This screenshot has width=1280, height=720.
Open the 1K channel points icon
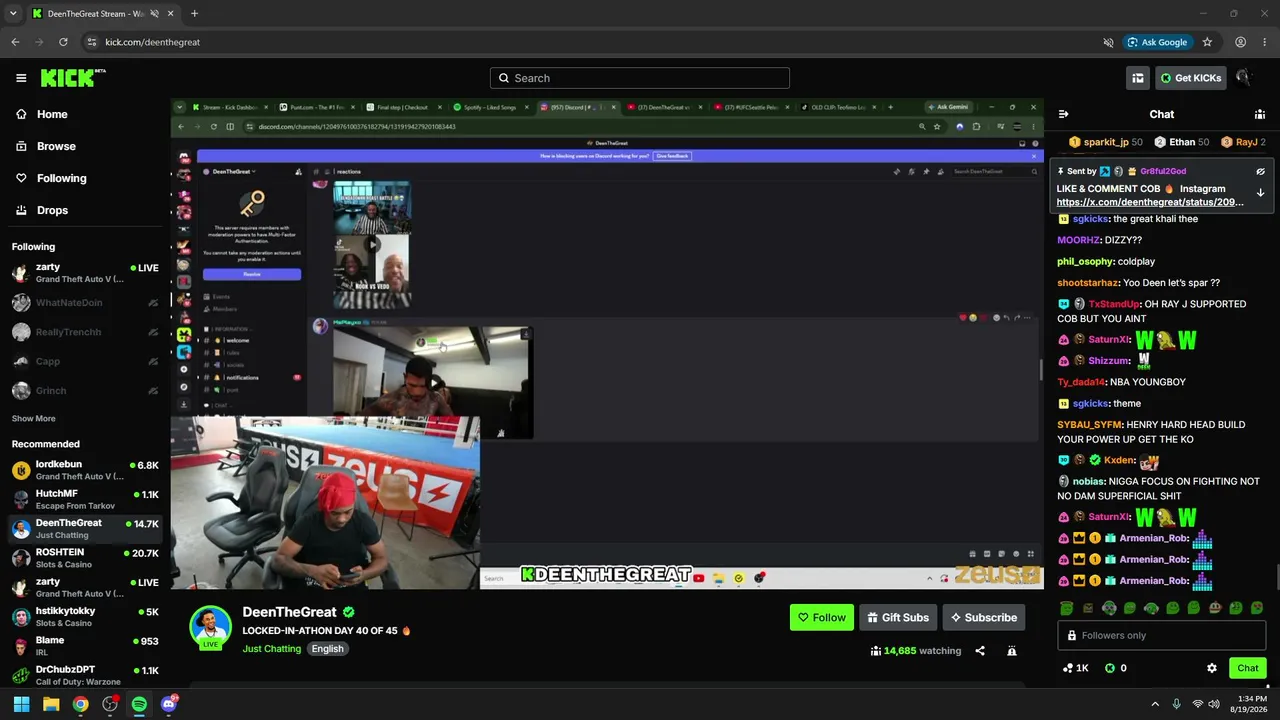pos(1076,668)
